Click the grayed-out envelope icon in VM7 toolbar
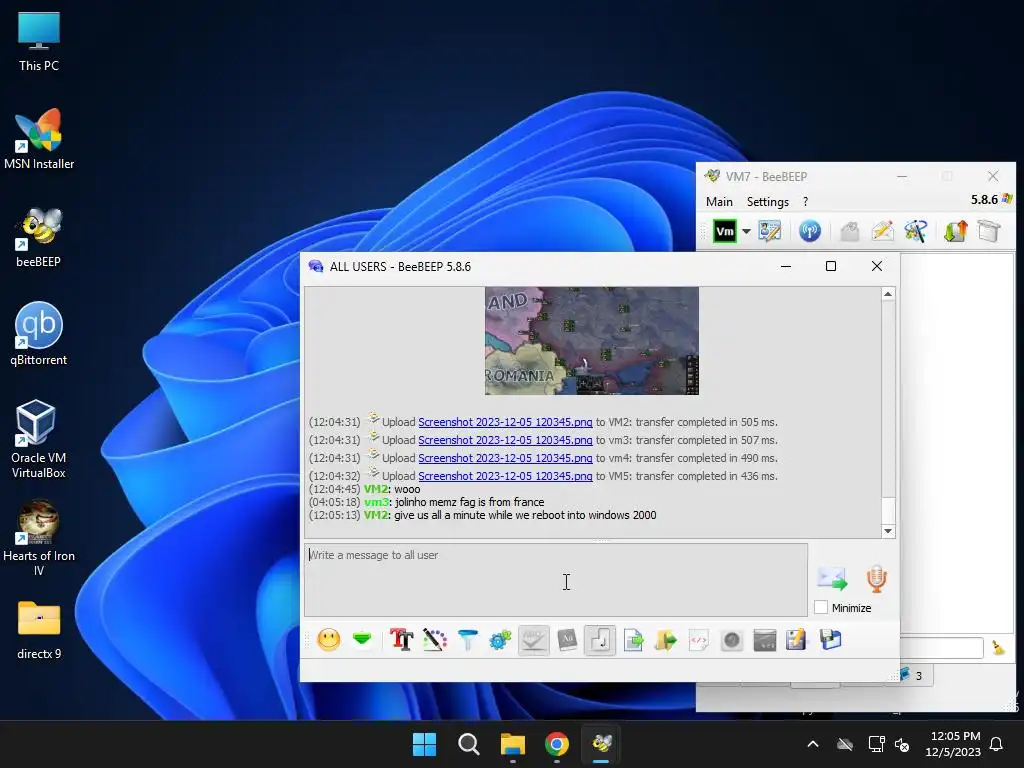Screen dimensions: 1024x768 click(850, 231)
